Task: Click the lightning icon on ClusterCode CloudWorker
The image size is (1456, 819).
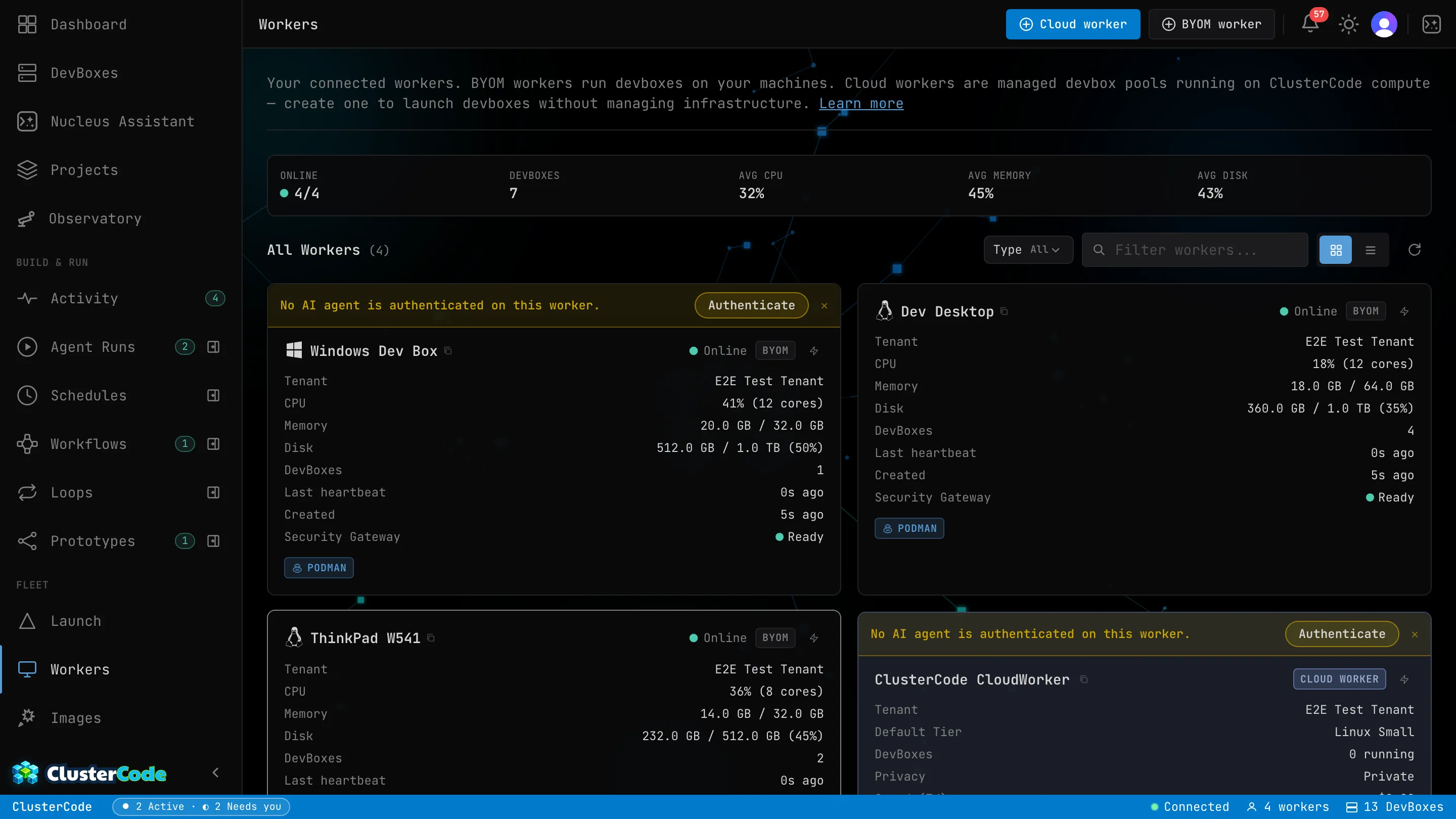Action: point(1404,679)
